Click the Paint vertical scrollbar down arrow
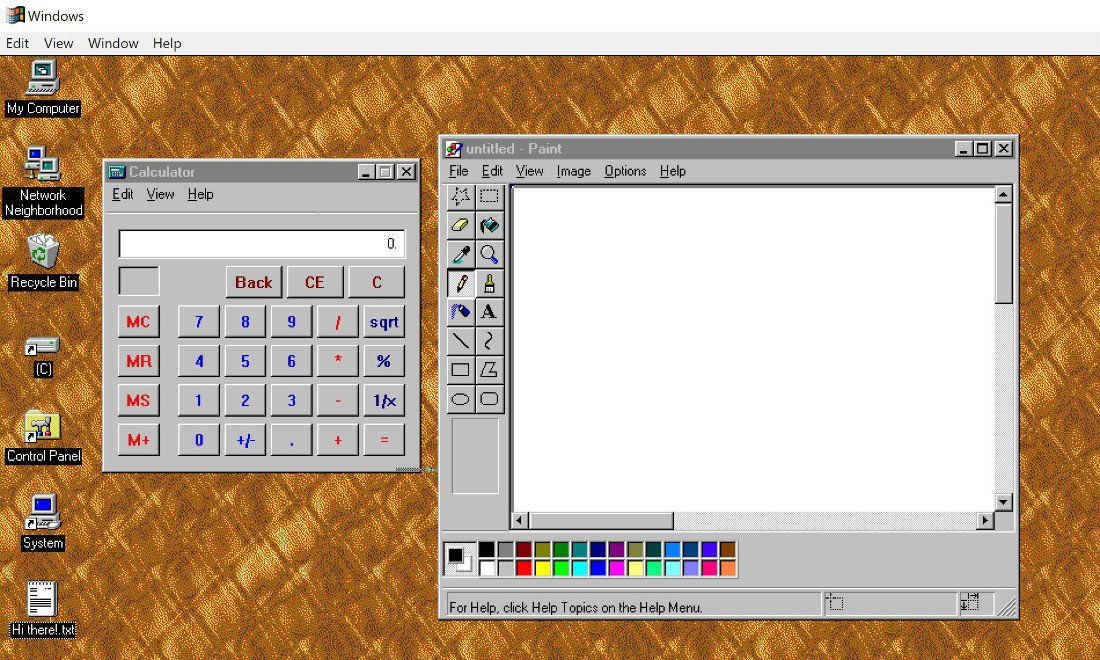The height and width of the screenshot is (660, 1100). (1004, 501)
